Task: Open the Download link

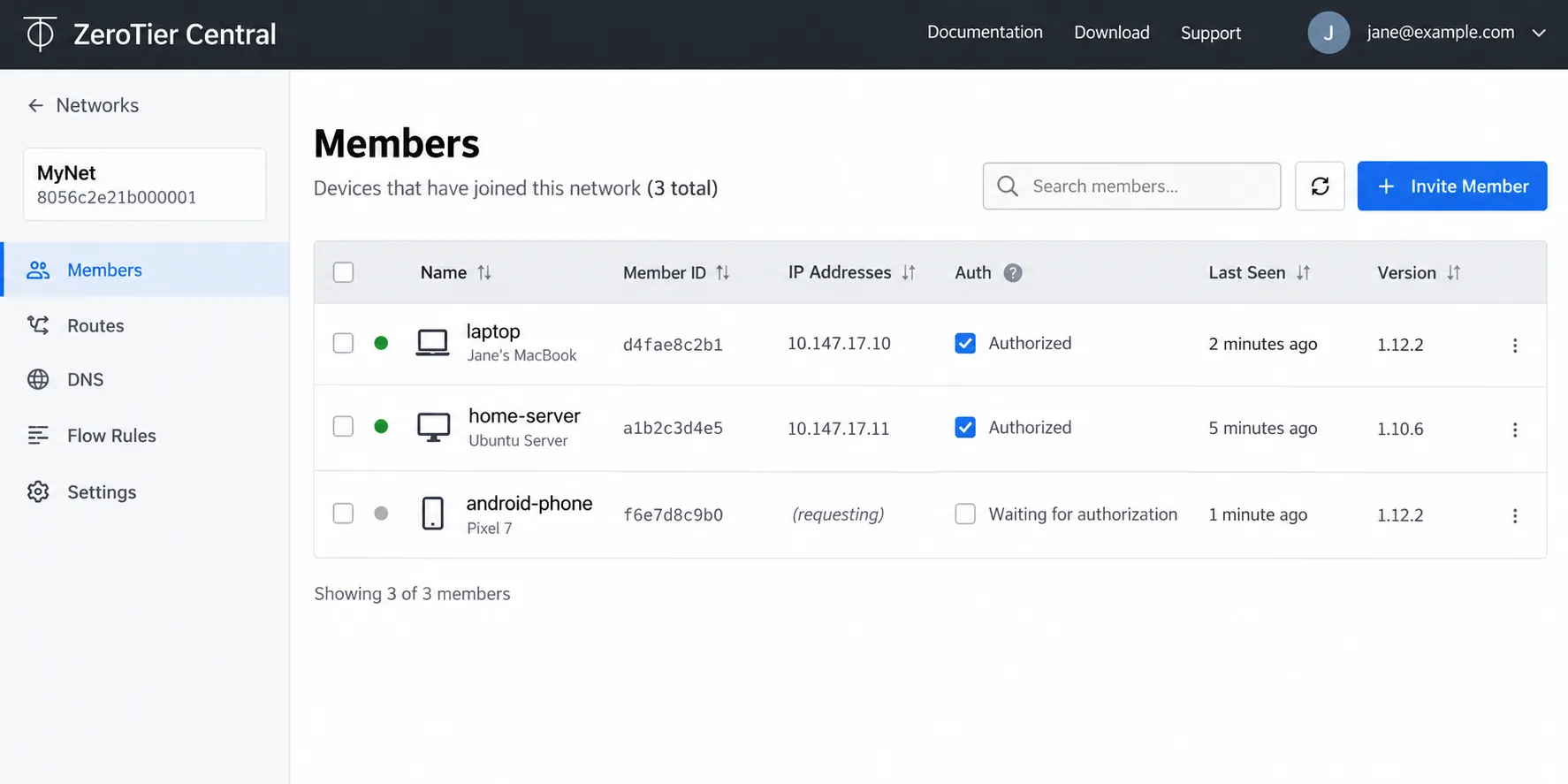Action: coord(1112,33)
